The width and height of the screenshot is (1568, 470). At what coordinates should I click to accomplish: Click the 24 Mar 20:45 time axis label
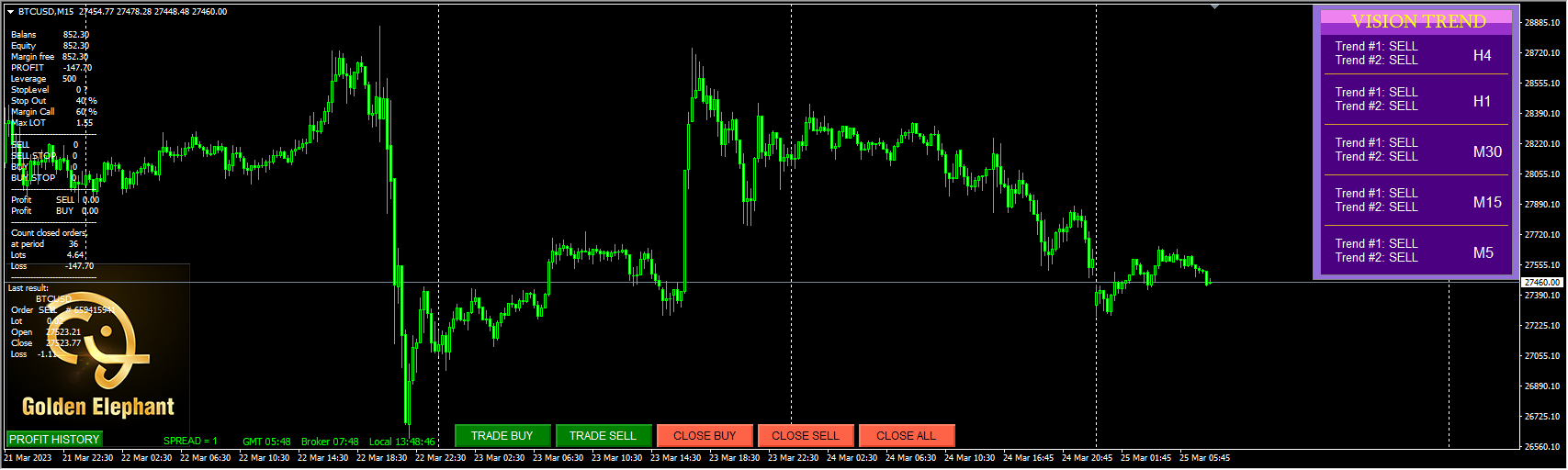click(x=1087, y=457)
